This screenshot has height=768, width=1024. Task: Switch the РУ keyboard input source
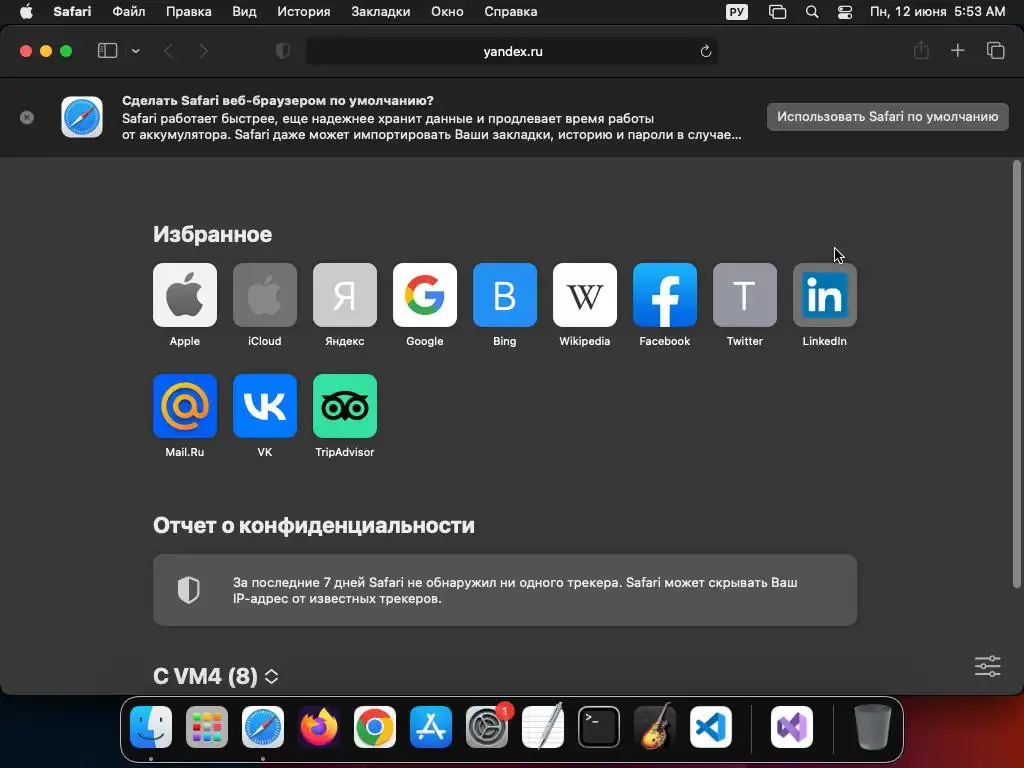[x=737, y=12]
